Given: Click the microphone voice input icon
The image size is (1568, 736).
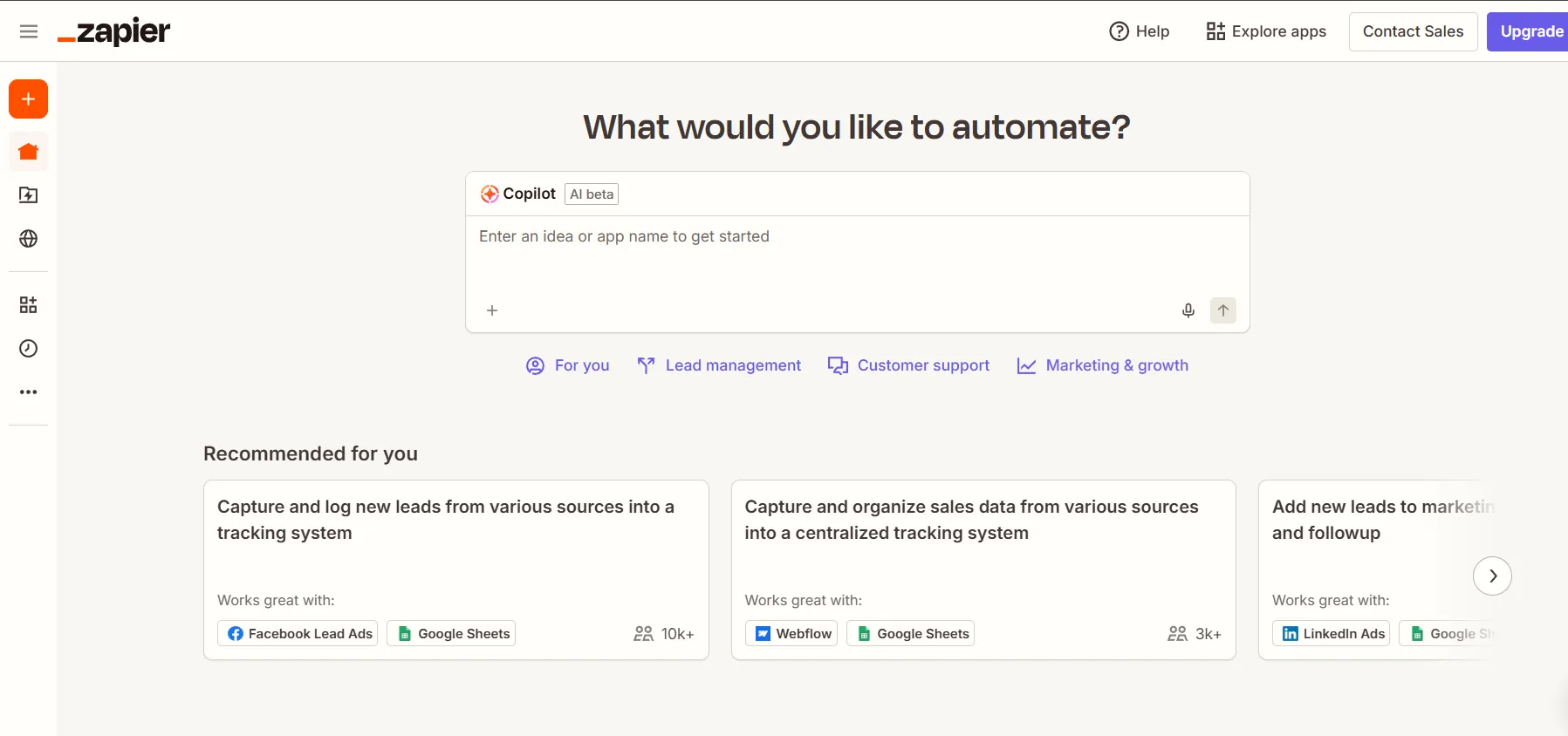Looking at the screenshot, I should click(x=1188, y=310).
